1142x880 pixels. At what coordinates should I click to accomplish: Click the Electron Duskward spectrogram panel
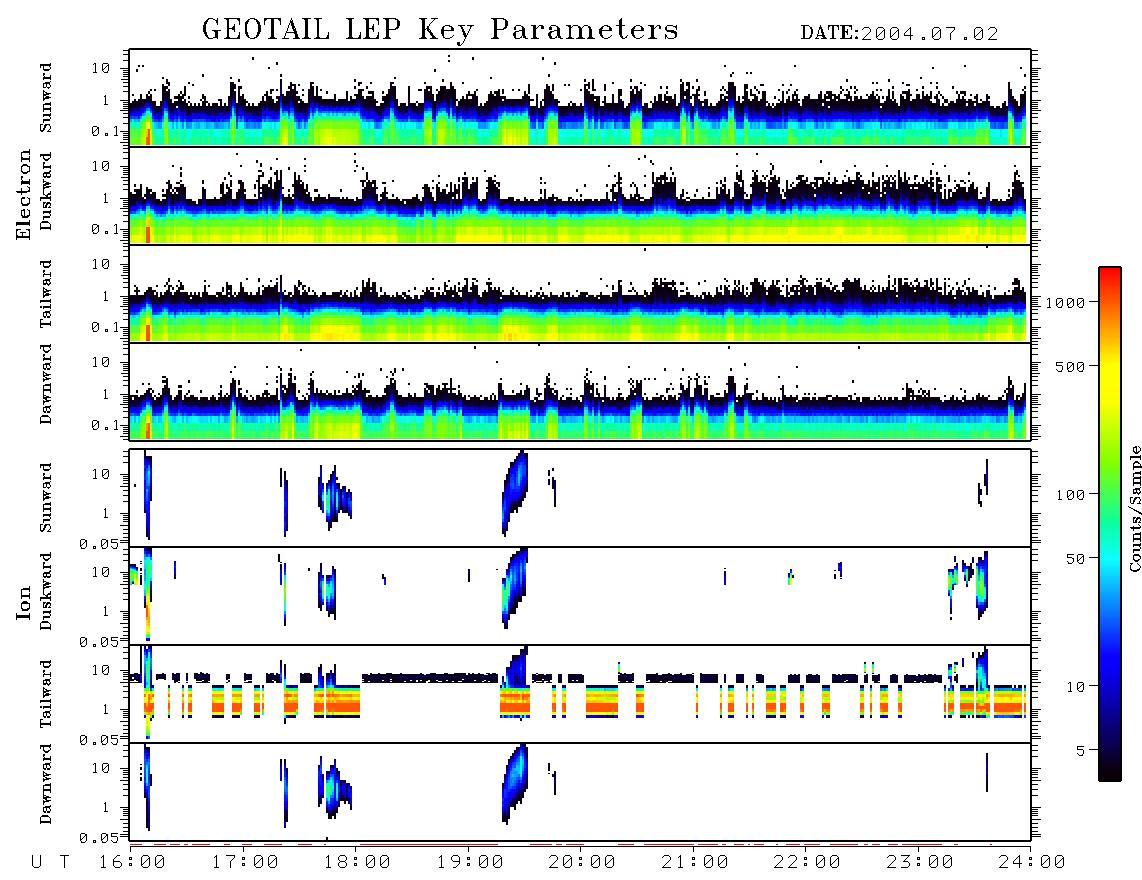point(580,195)
